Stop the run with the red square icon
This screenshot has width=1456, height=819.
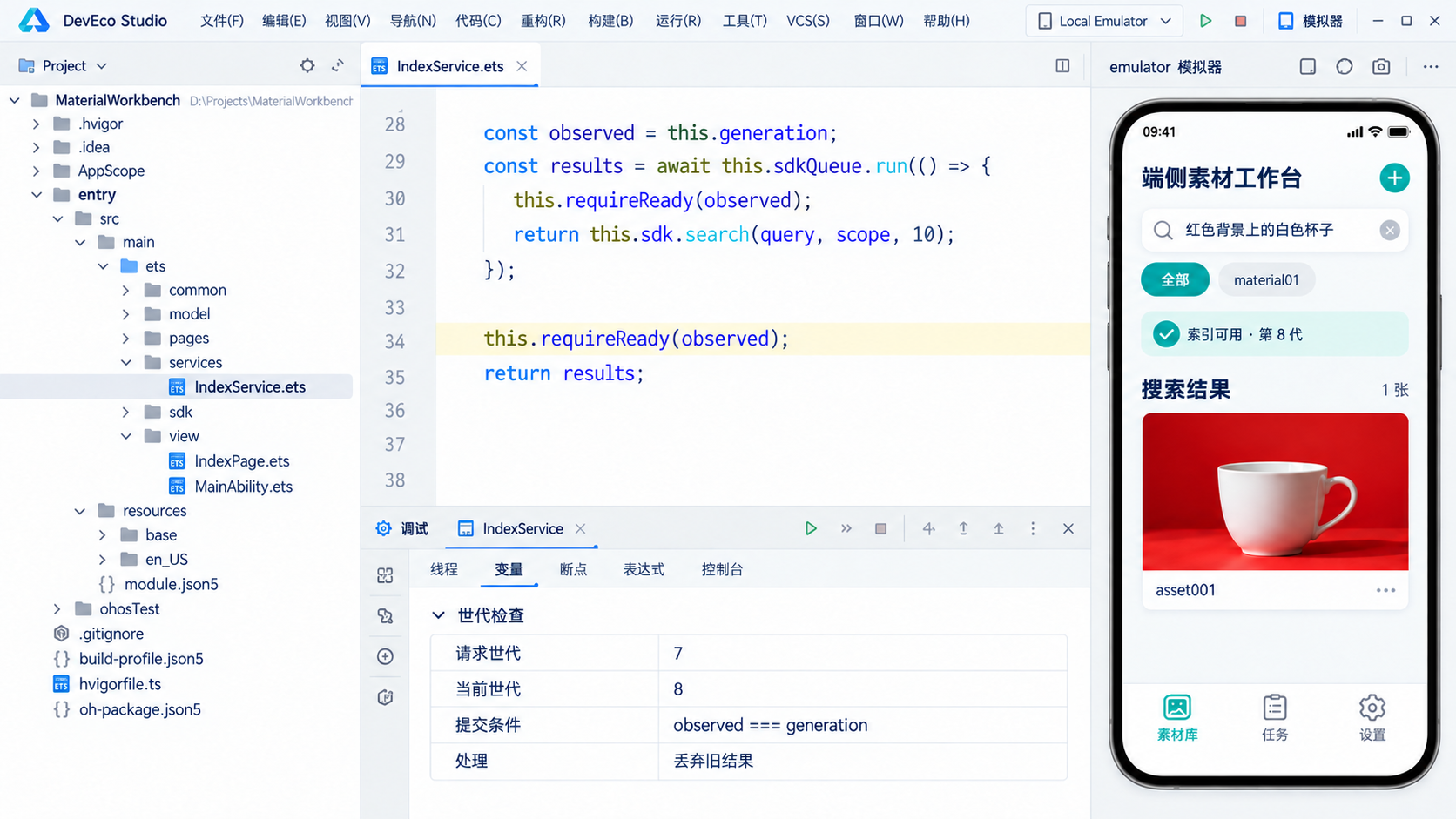pyautogui.click(x=1240, y=21)
